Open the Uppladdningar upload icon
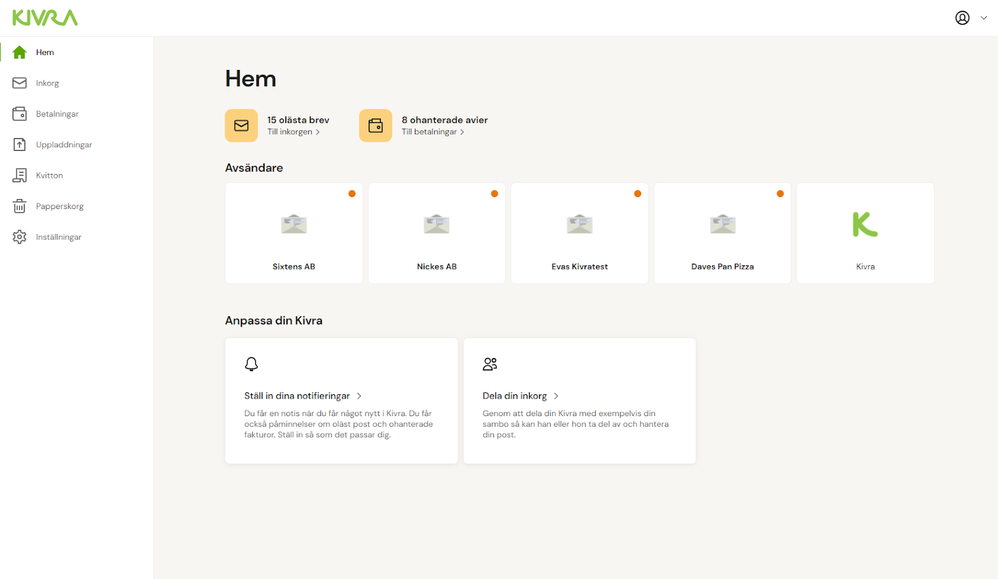 click(x=20, y=144)
